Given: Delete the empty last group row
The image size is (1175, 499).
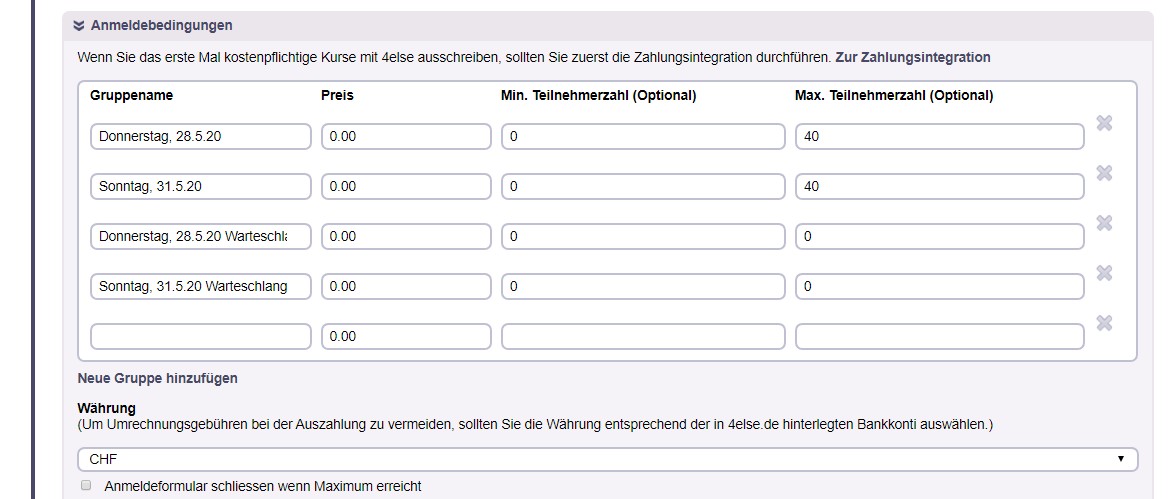Looking at the screenshot, I should click(x=1104, y=323).
